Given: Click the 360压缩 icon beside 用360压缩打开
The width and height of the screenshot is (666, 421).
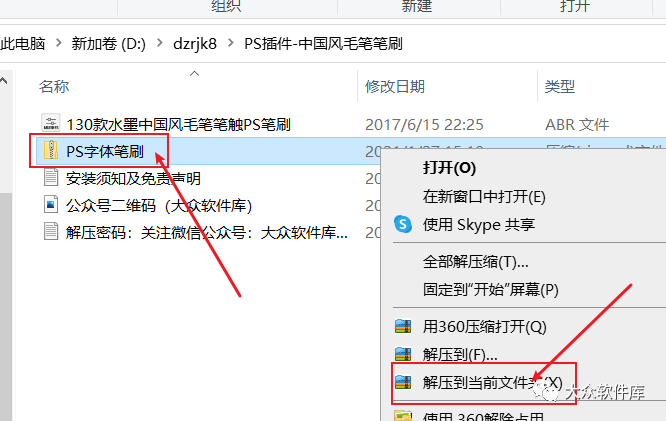Looking at the screenshot, I should (x=403, y=326).
